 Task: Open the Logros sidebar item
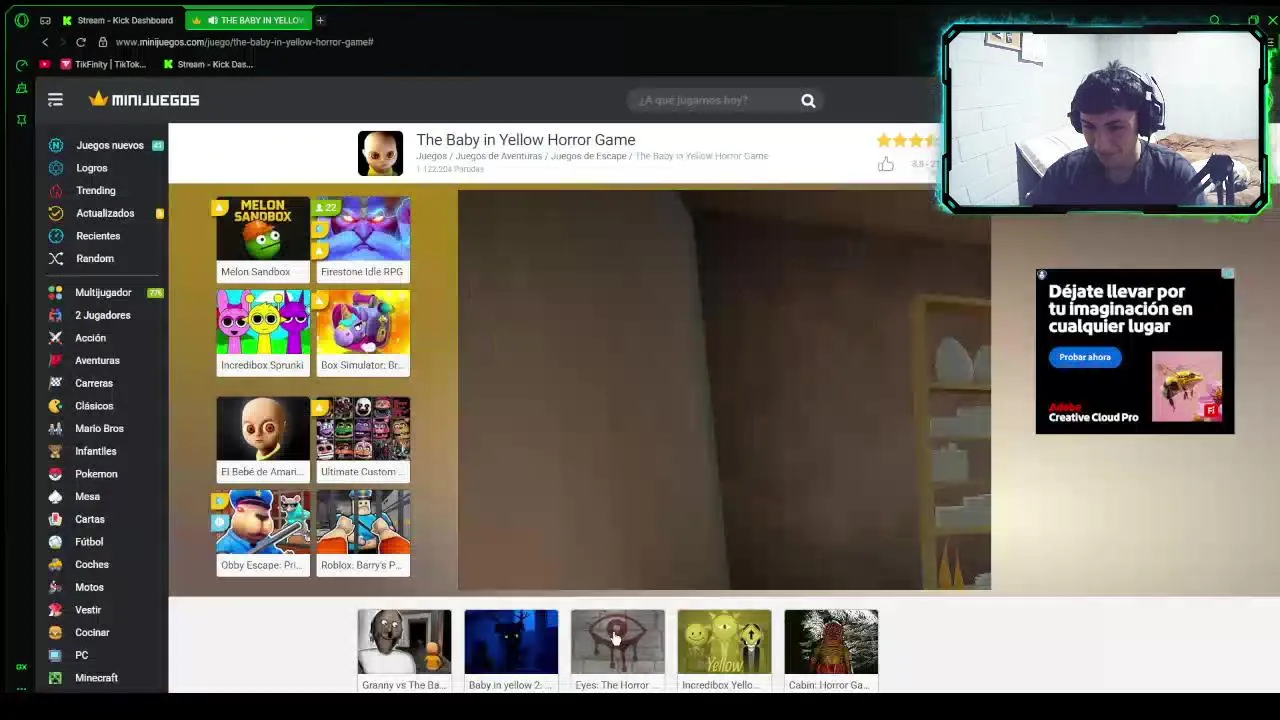pyautogui.click(x=91, y=168)
